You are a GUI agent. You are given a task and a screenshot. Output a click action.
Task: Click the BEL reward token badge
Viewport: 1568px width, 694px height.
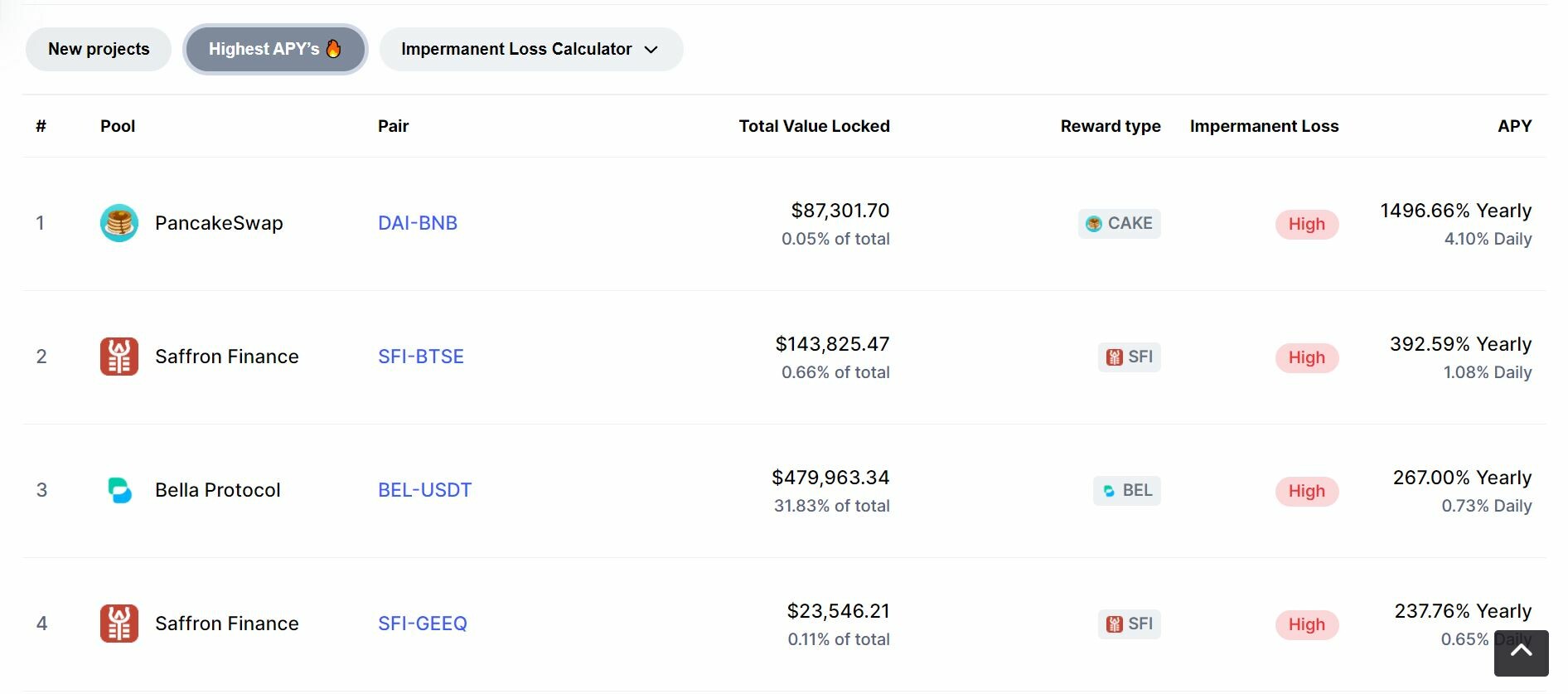click(x=1127, y=491)
